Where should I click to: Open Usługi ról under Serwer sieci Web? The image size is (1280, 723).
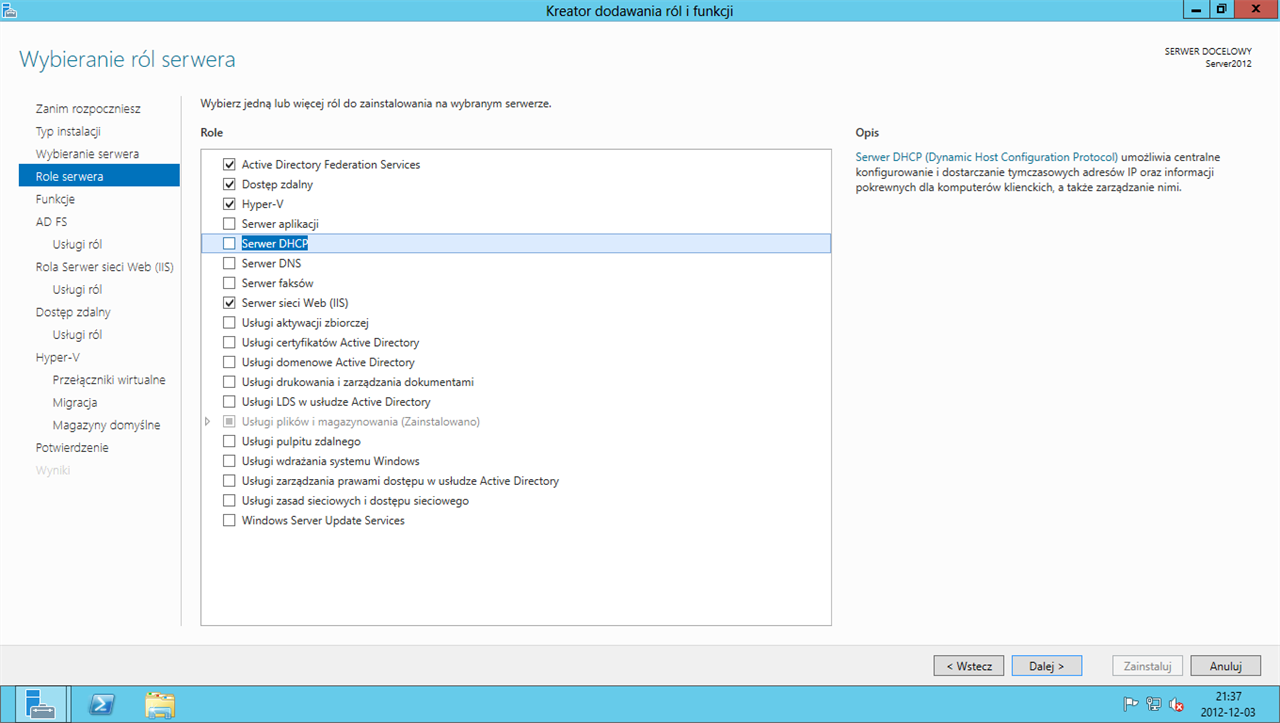(77, 290)
